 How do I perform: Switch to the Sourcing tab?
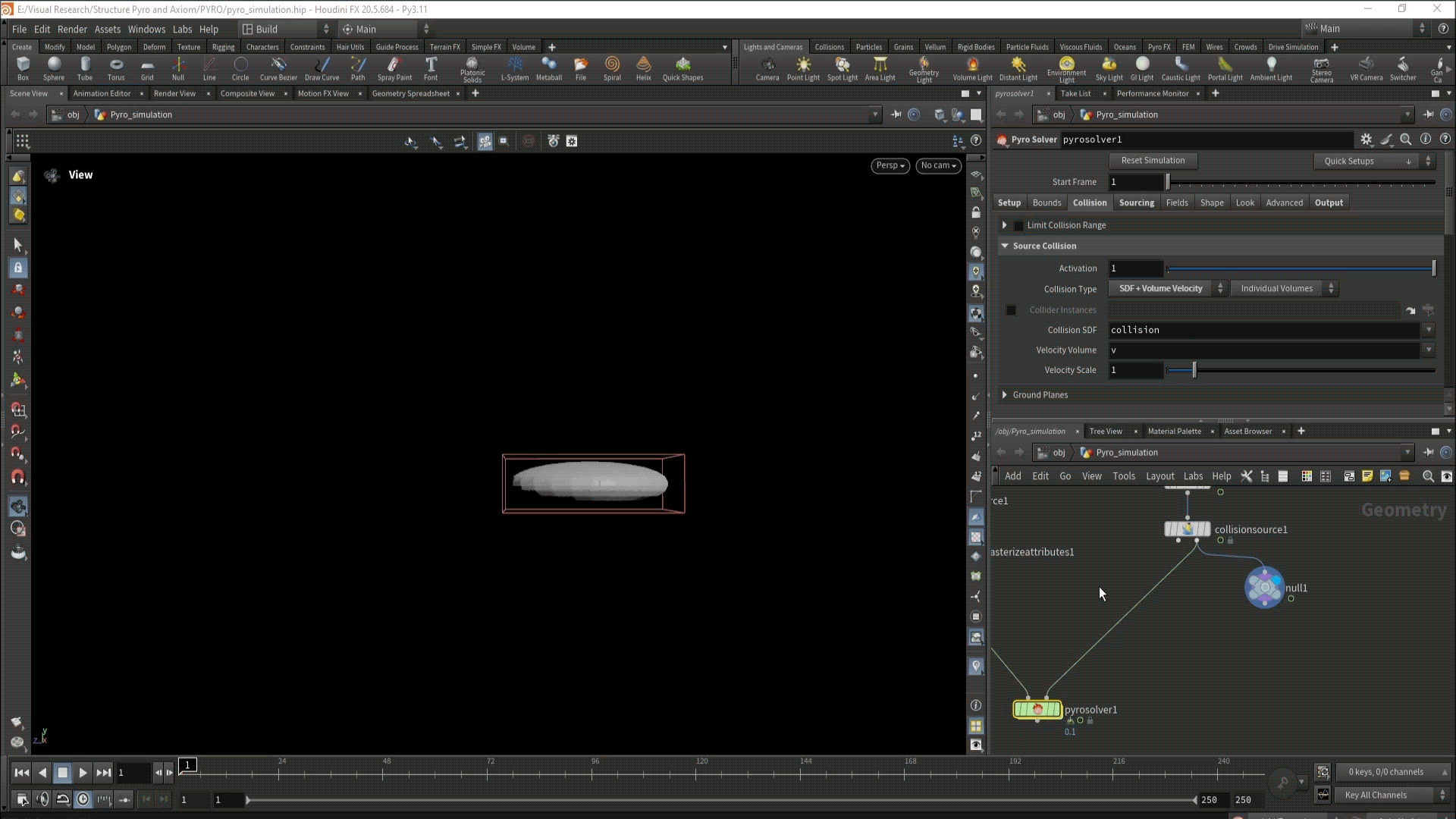[1136, 203]
